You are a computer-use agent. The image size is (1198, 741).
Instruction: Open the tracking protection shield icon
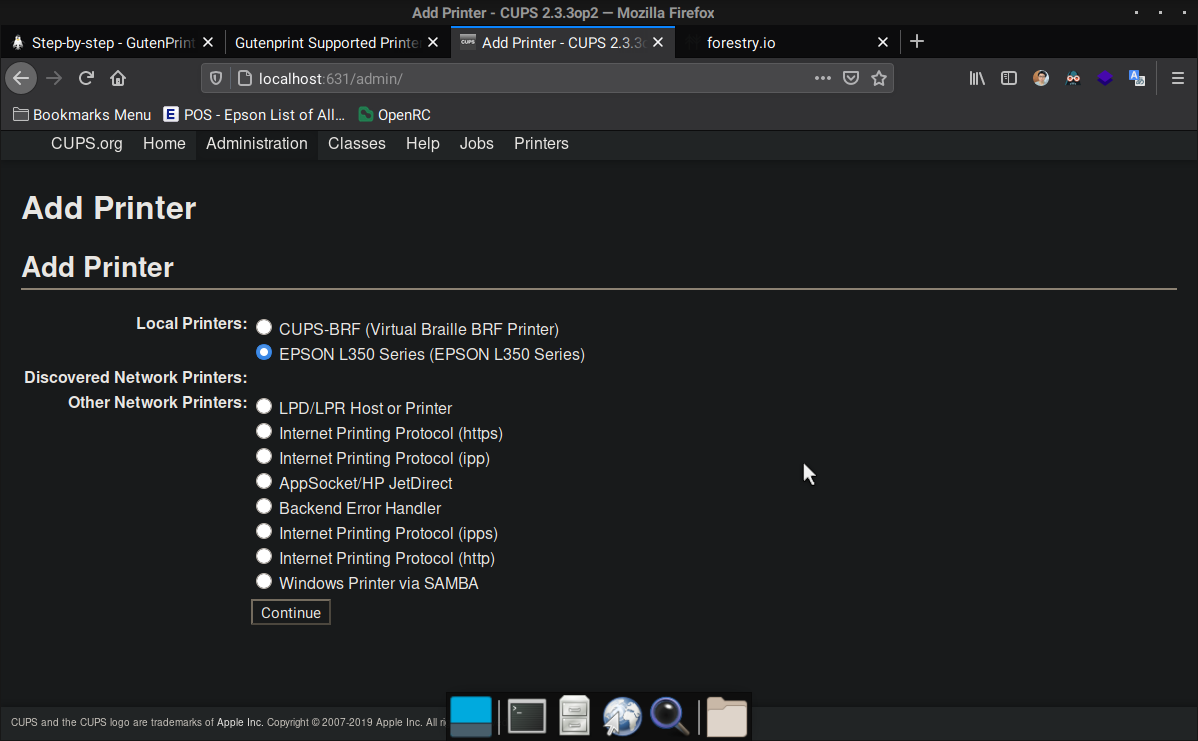coord(216,78)
